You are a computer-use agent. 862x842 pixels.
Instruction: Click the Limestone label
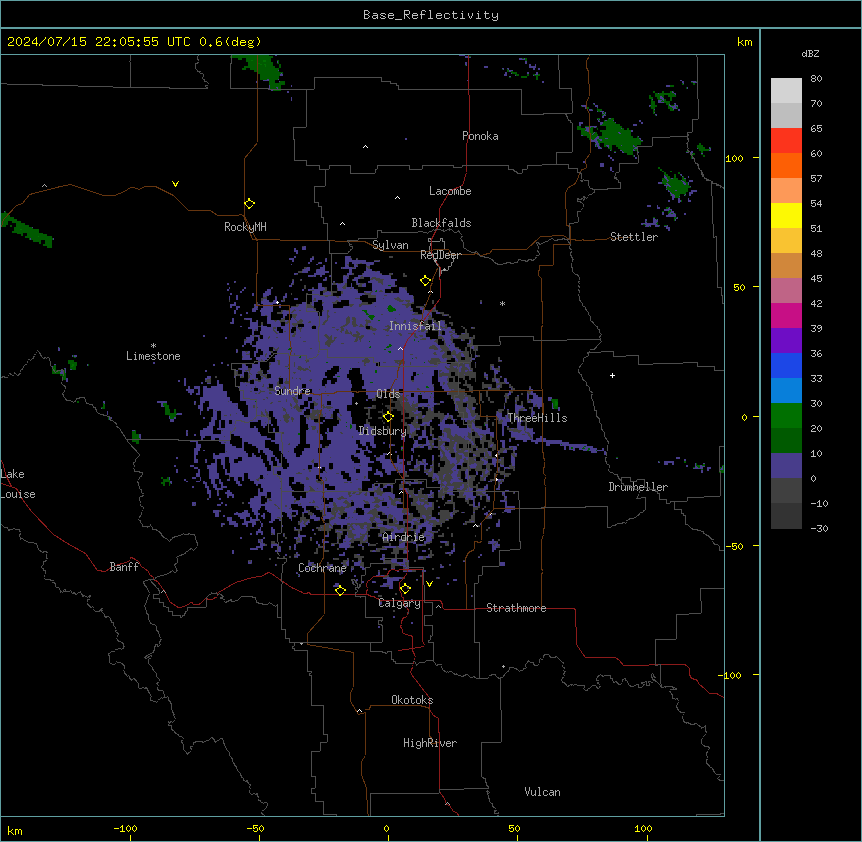coord(153,356)
